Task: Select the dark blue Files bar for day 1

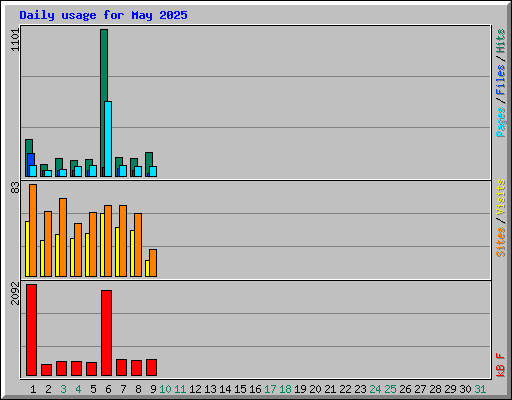Action: point(31,159)
